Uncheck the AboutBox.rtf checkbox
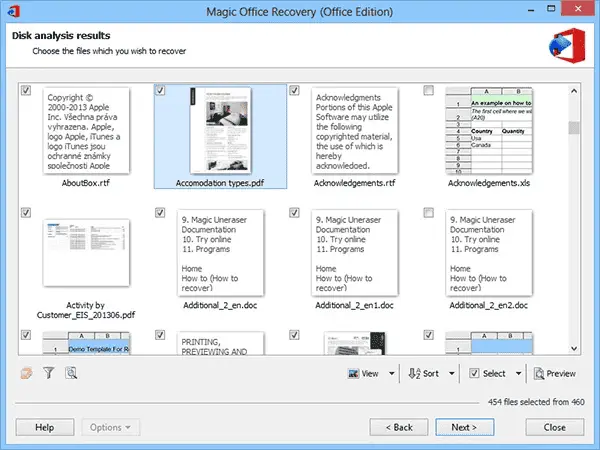Image resolution: width=600 pixels, height=450 pixels. tap(26, 90)
